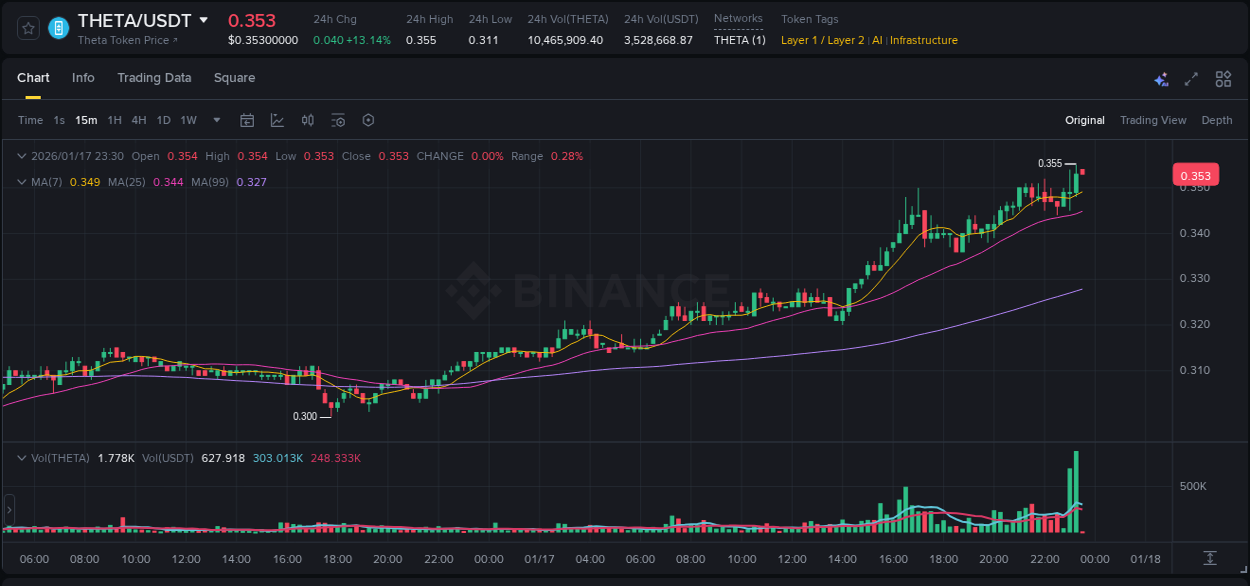
Task: Switch to the Trading Data tab
Action: [x=154, y=78]
